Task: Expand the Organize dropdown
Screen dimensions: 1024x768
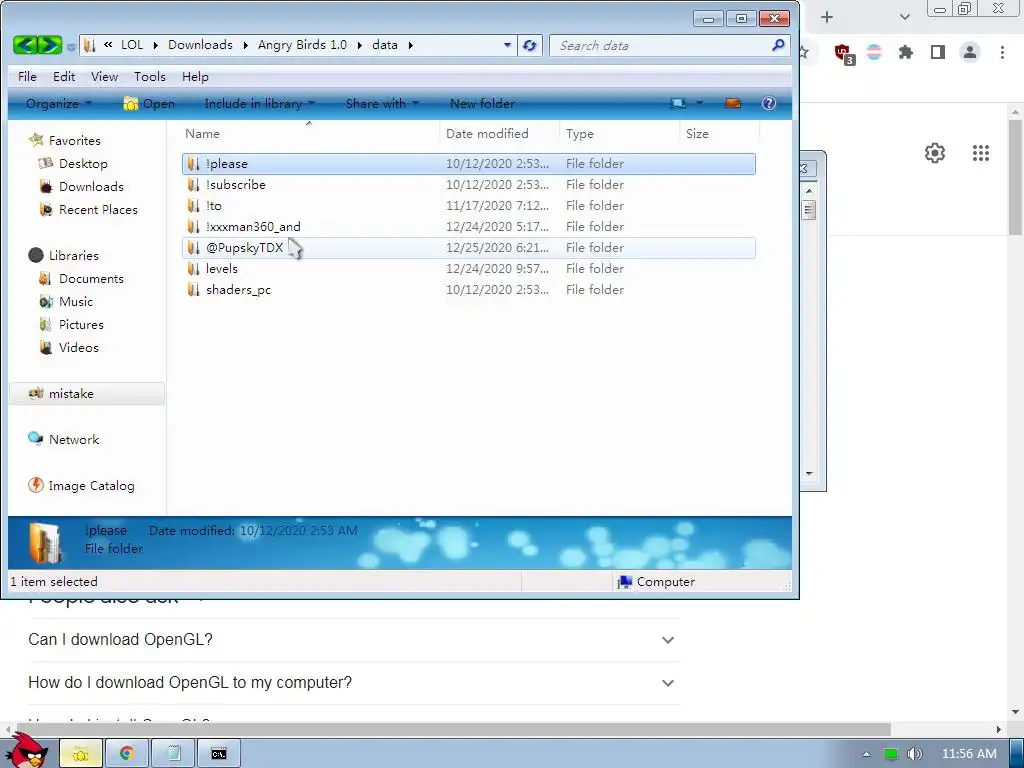Action: (59, 103)
